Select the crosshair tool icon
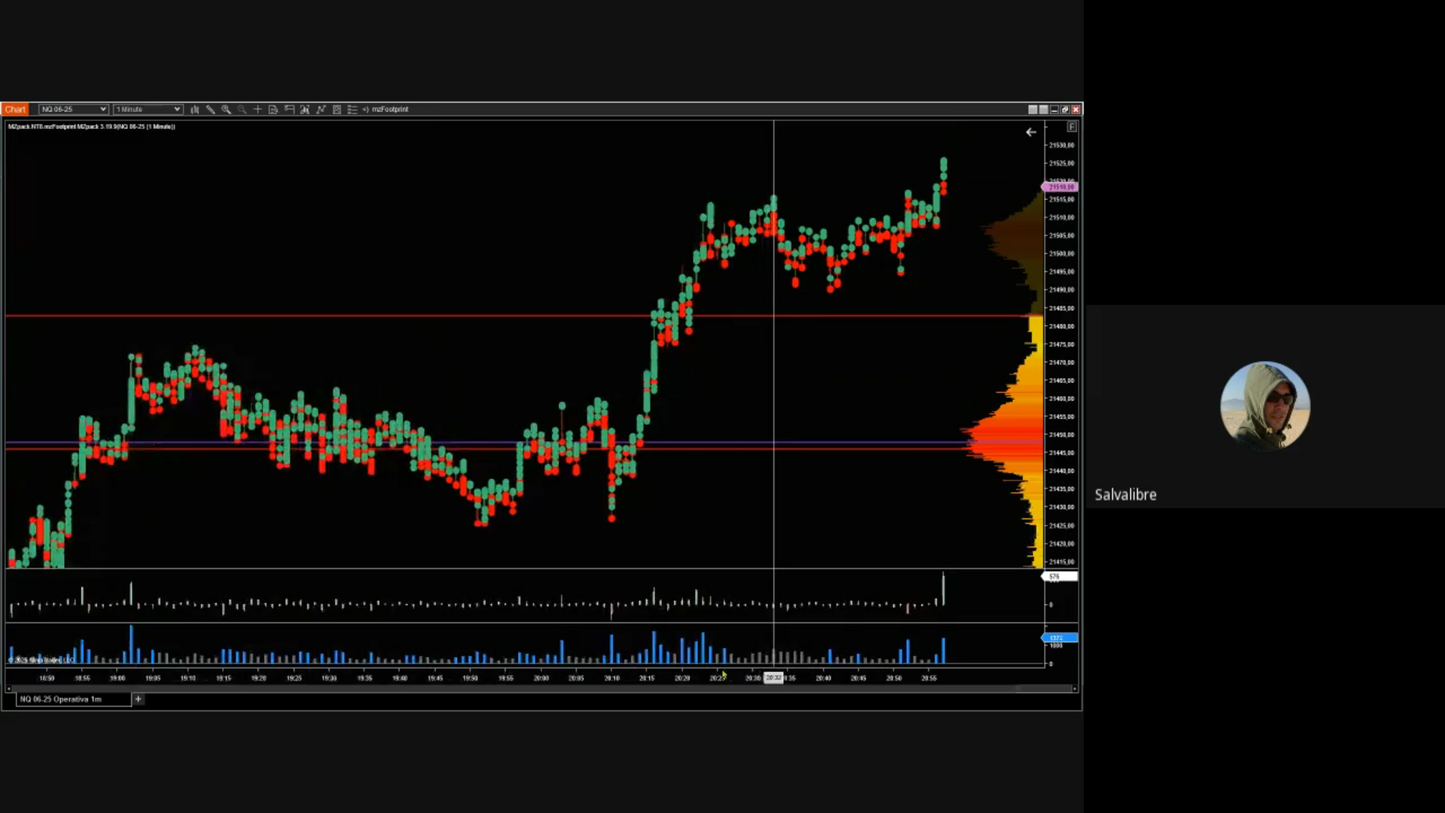The height and width of the screenshot is (813, 1445). [258, 109]
